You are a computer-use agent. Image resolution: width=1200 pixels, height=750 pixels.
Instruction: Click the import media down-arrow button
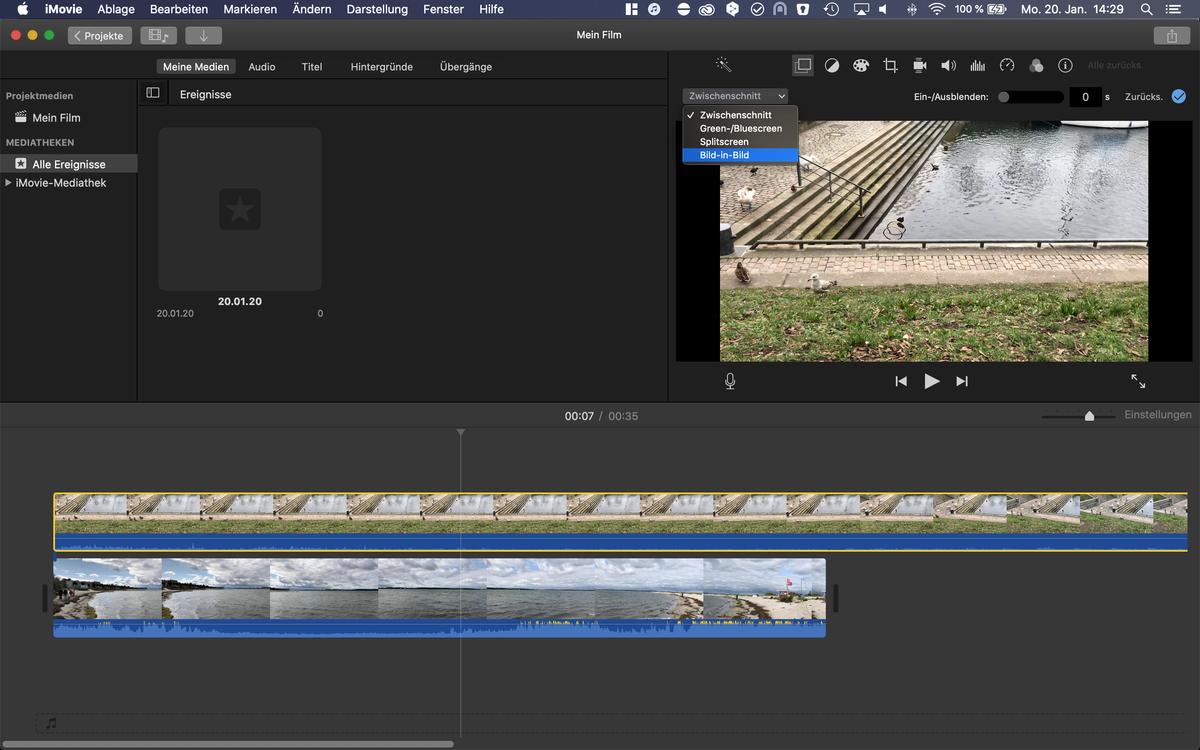tap(203, 35)
